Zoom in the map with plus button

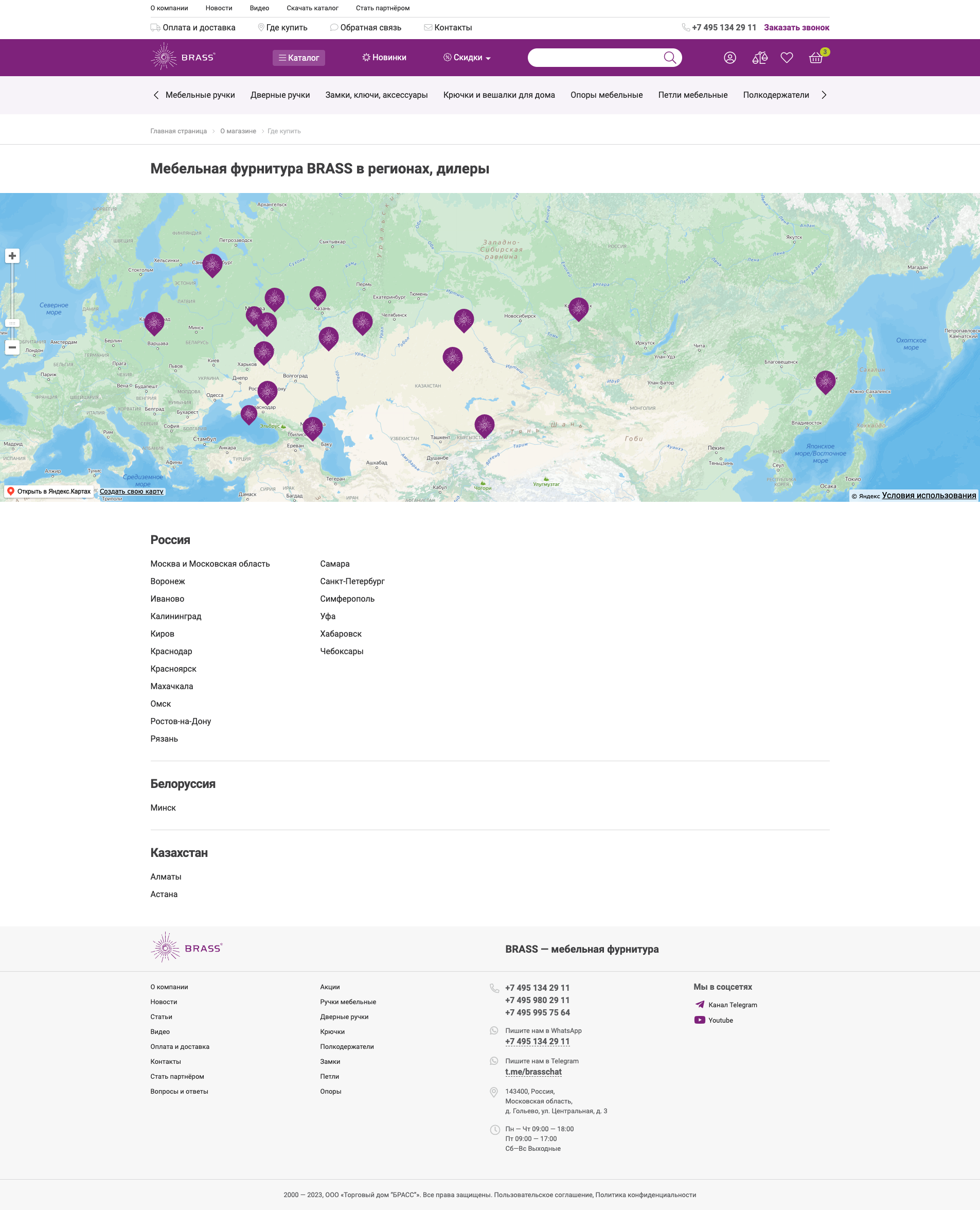[12, 256]
